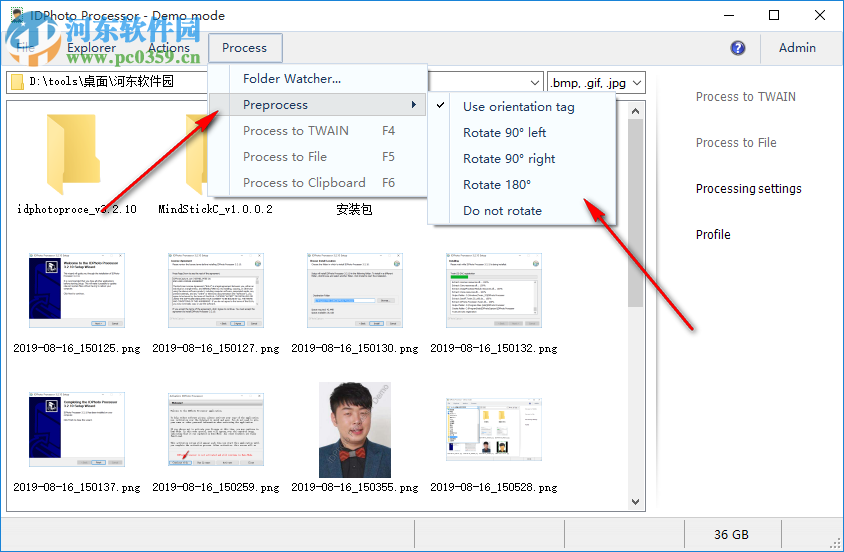Select Rotate 180° option

497,185
